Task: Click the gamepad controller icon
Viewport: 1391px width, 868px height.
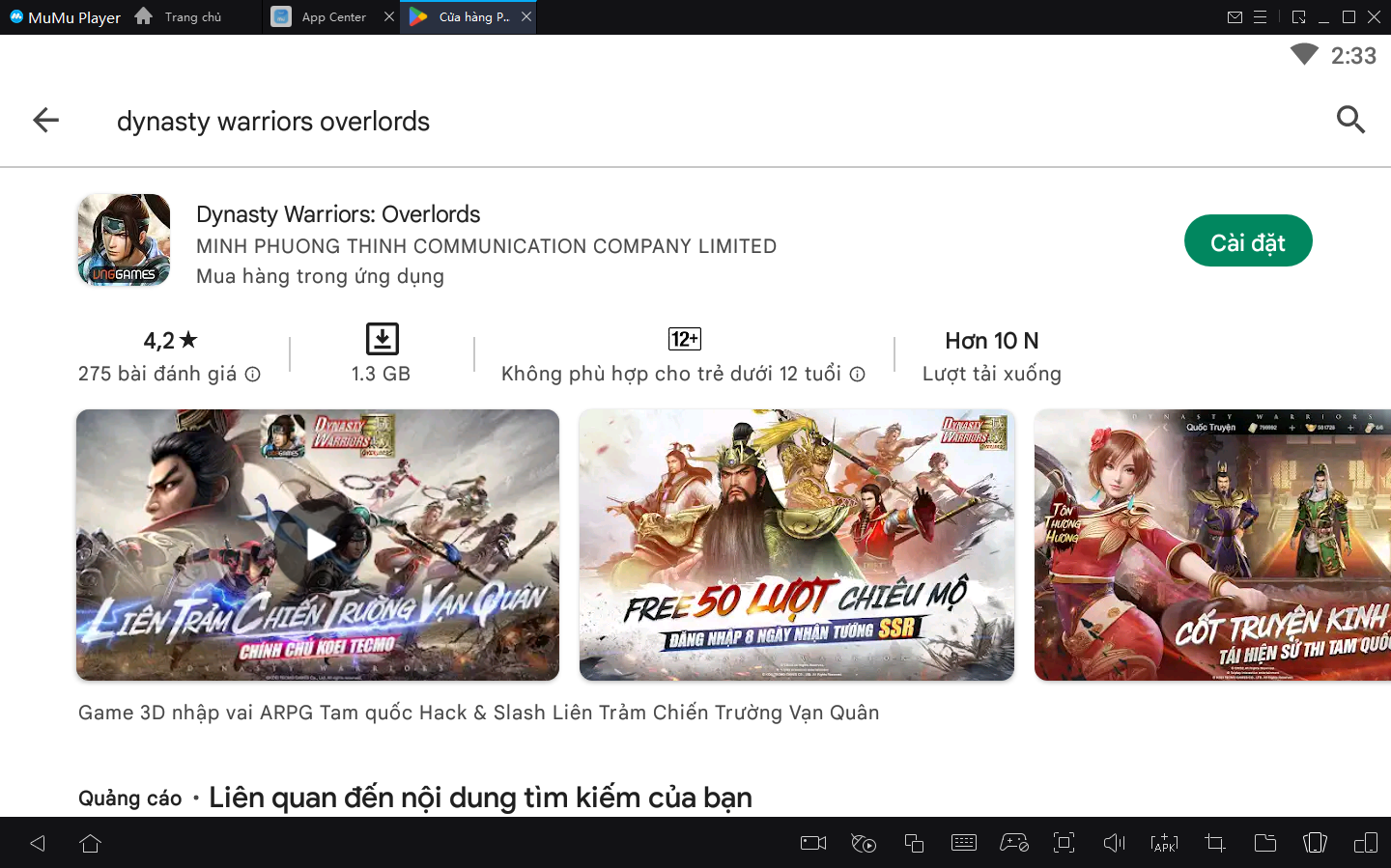Action: click(1013, 843)
